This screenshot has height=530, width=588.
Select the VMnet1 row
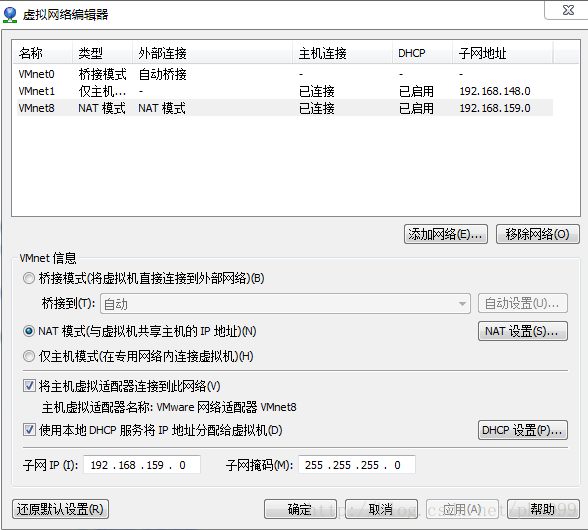(x=285, y=91)
